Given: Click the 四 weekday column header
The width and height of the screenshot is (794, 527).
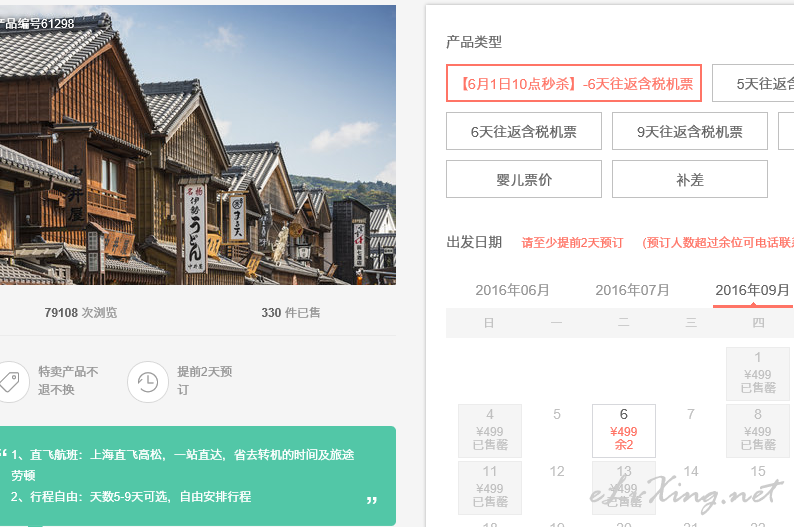Looking at the screenshot, I should coord(758,323).
